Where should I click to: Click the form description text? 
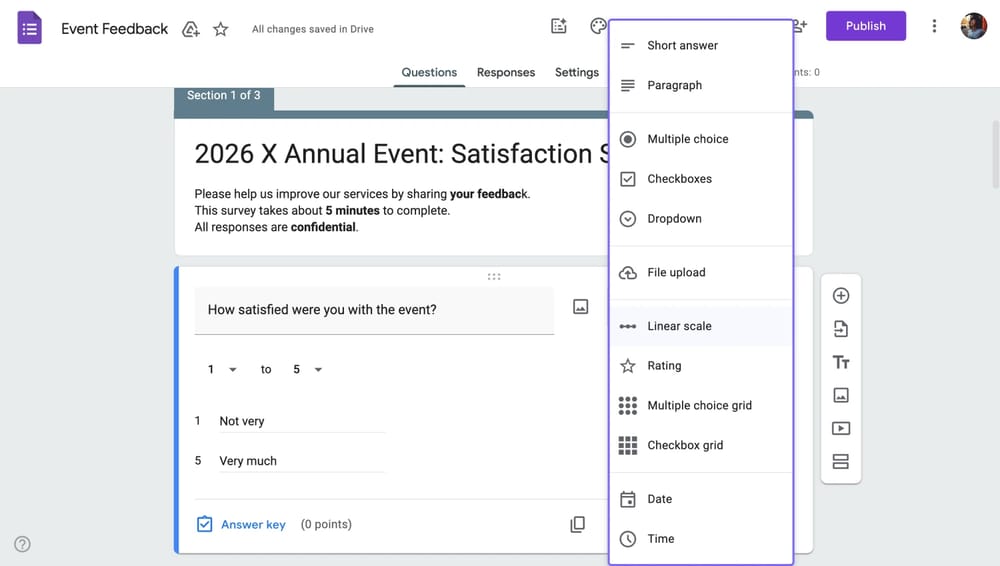[362, 211]
